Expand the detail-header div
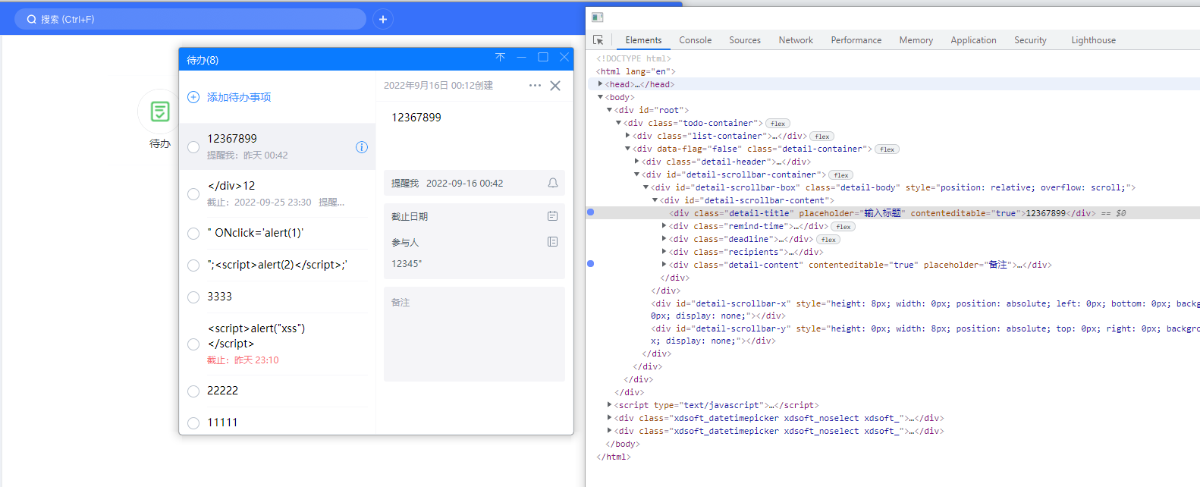This screenshot has width=1200, height=487. (637, 162)
